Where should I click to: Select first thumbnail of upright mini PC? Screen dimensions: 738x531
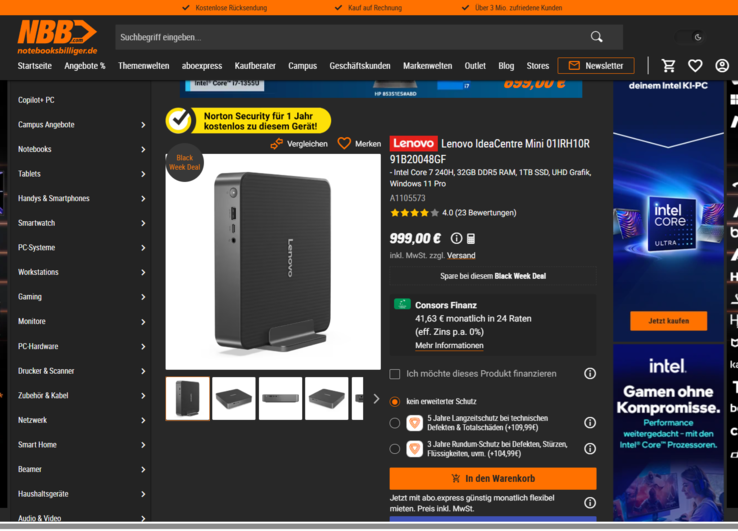[x=188, y=398]
